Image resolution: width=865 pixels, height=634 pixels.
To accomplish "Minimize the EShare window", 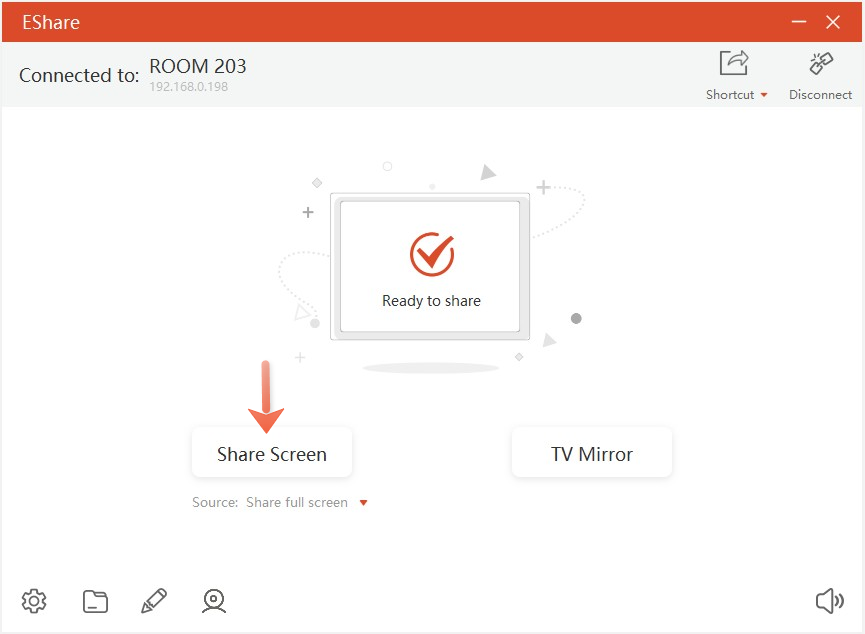I will (798, 22).
